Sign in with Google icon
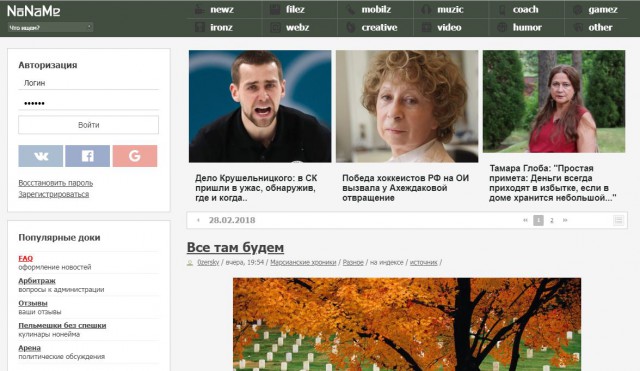The height and width of the screenshot is (371, 640). (135, 156)
